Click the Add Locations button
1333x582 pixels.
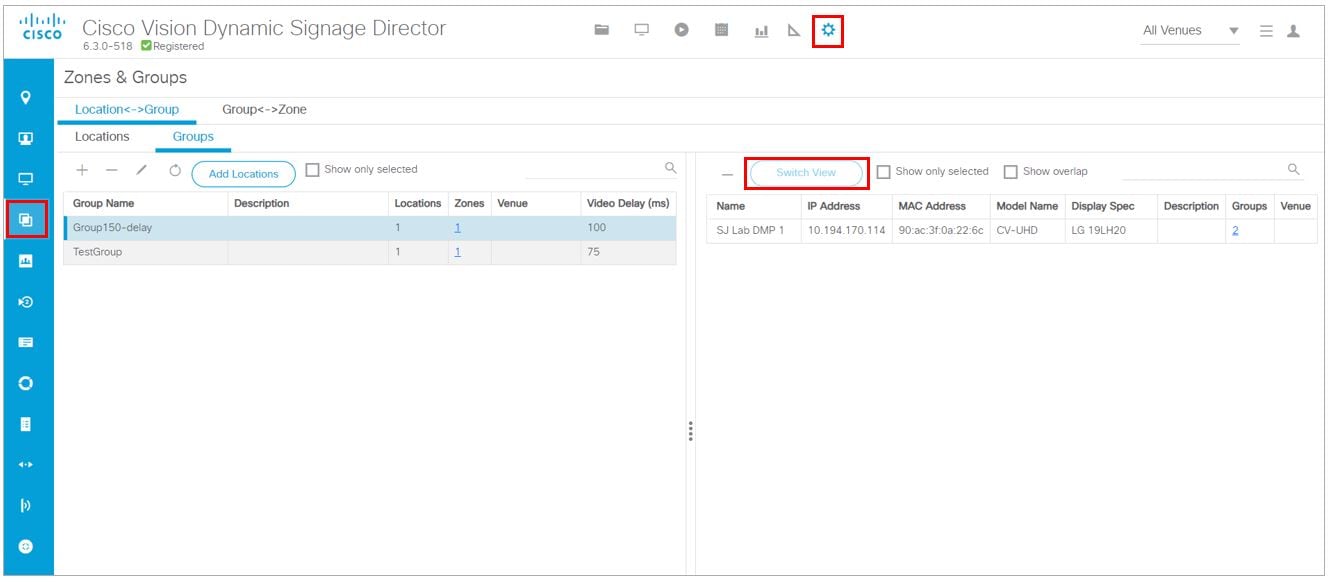click(x=241, y=172)
